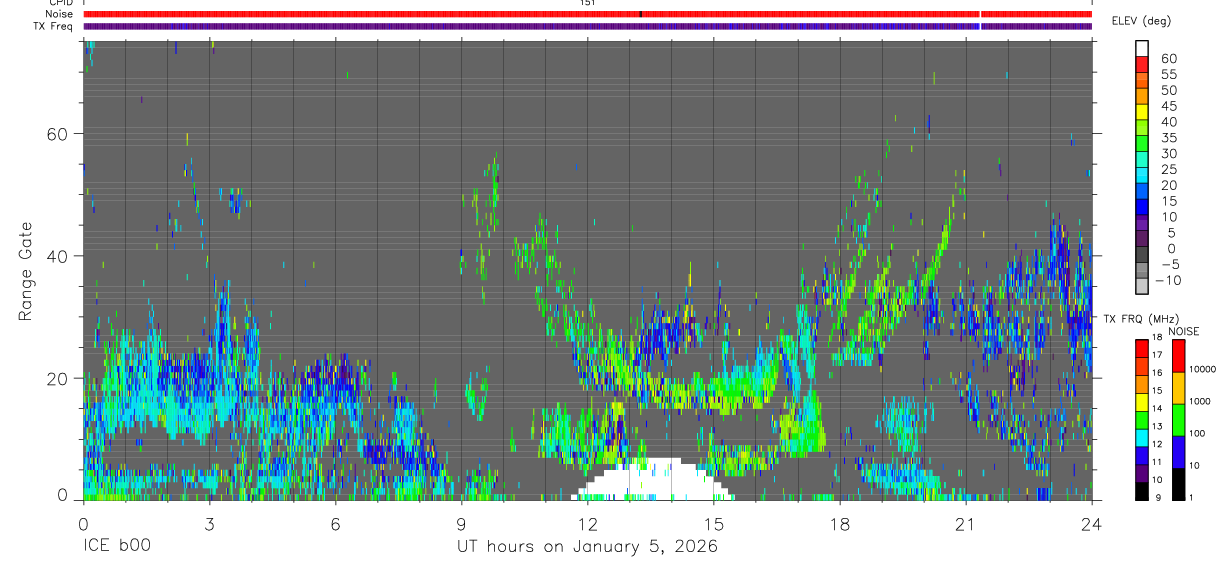
Task: Click the ELEV colorbar value '35'
Action: point(1169,137)
